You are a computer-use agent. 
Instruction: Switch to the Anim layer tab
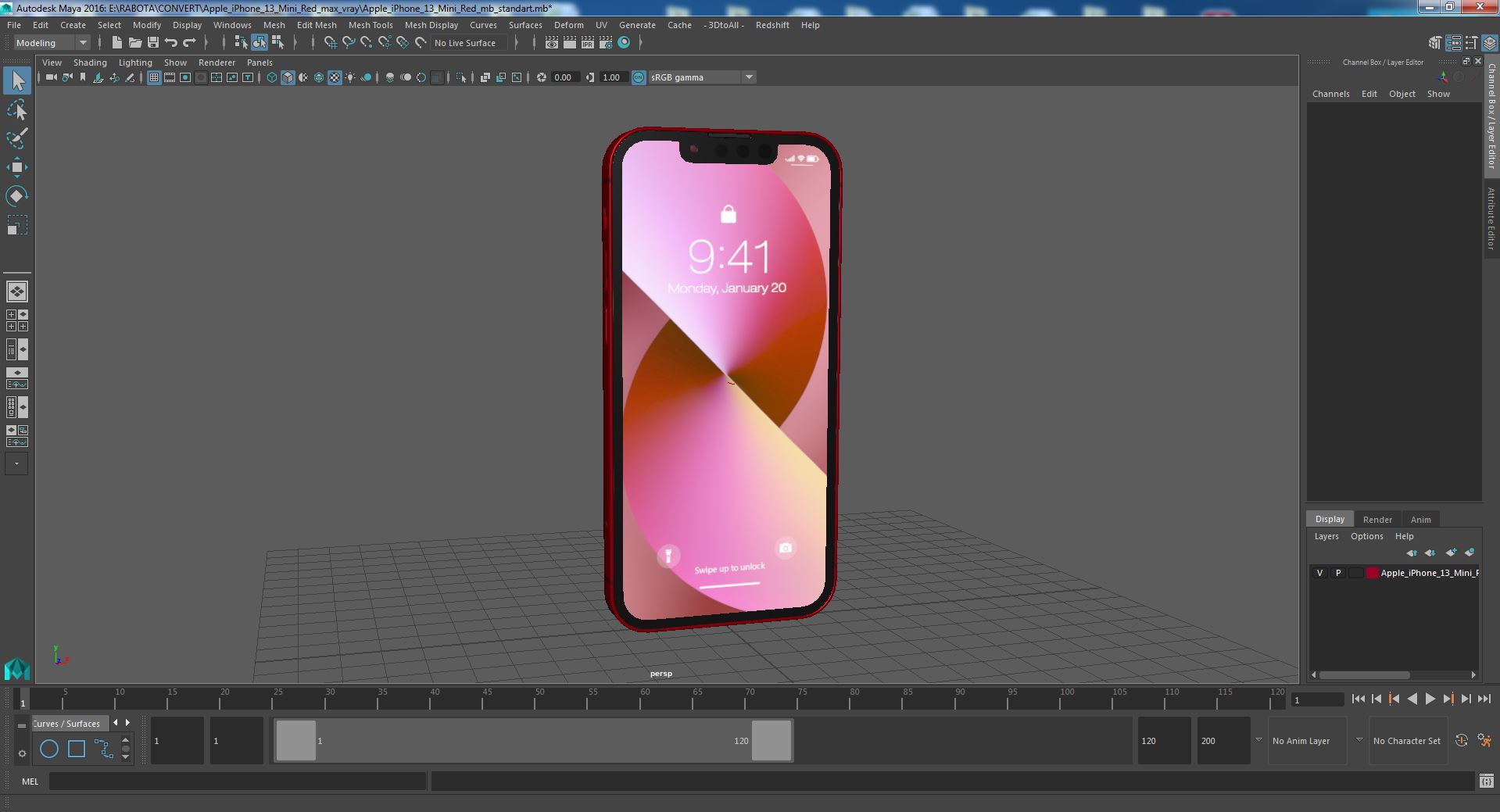coord(1420,520)
